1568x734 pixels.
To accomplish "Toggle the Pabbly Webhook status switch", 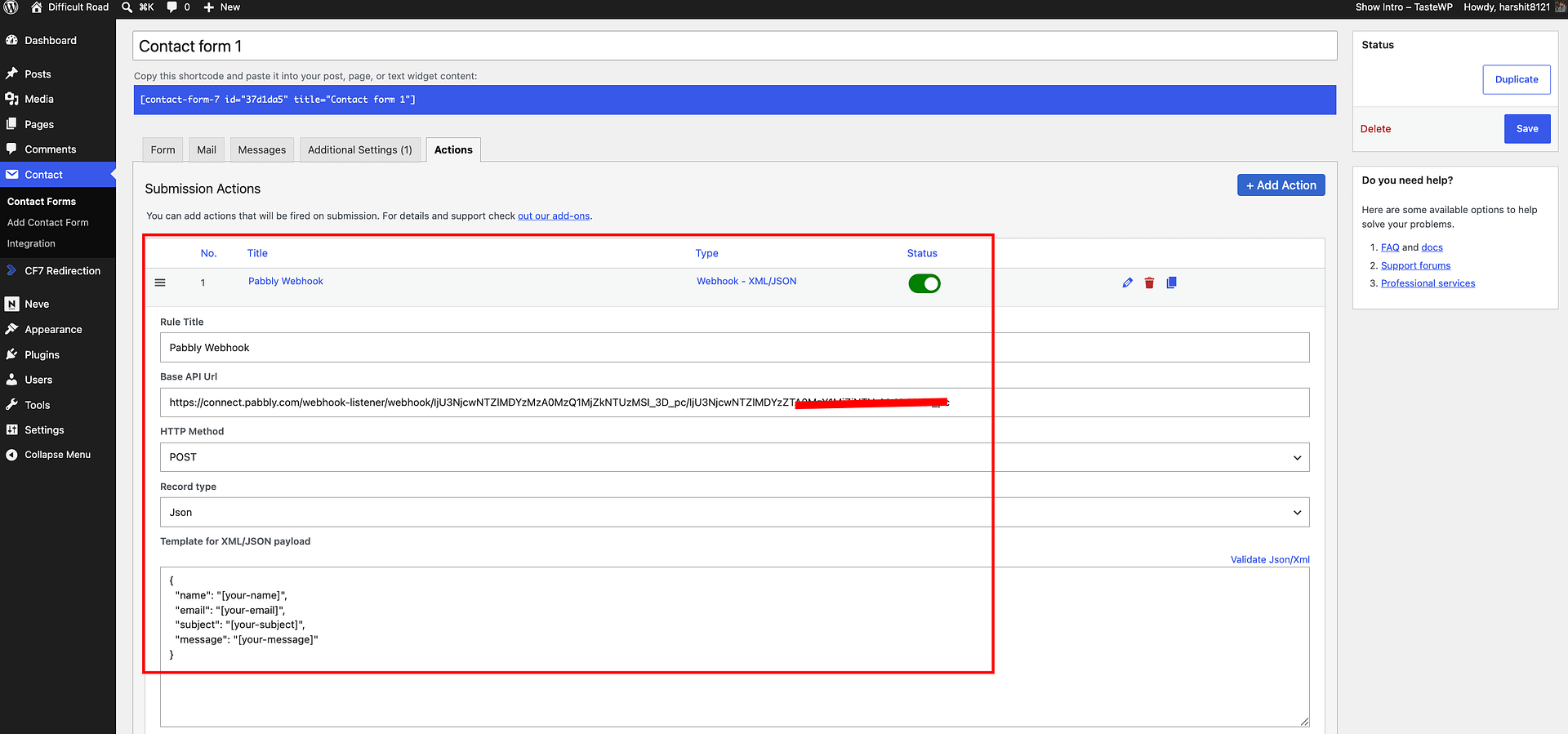I will coord(924,283).
